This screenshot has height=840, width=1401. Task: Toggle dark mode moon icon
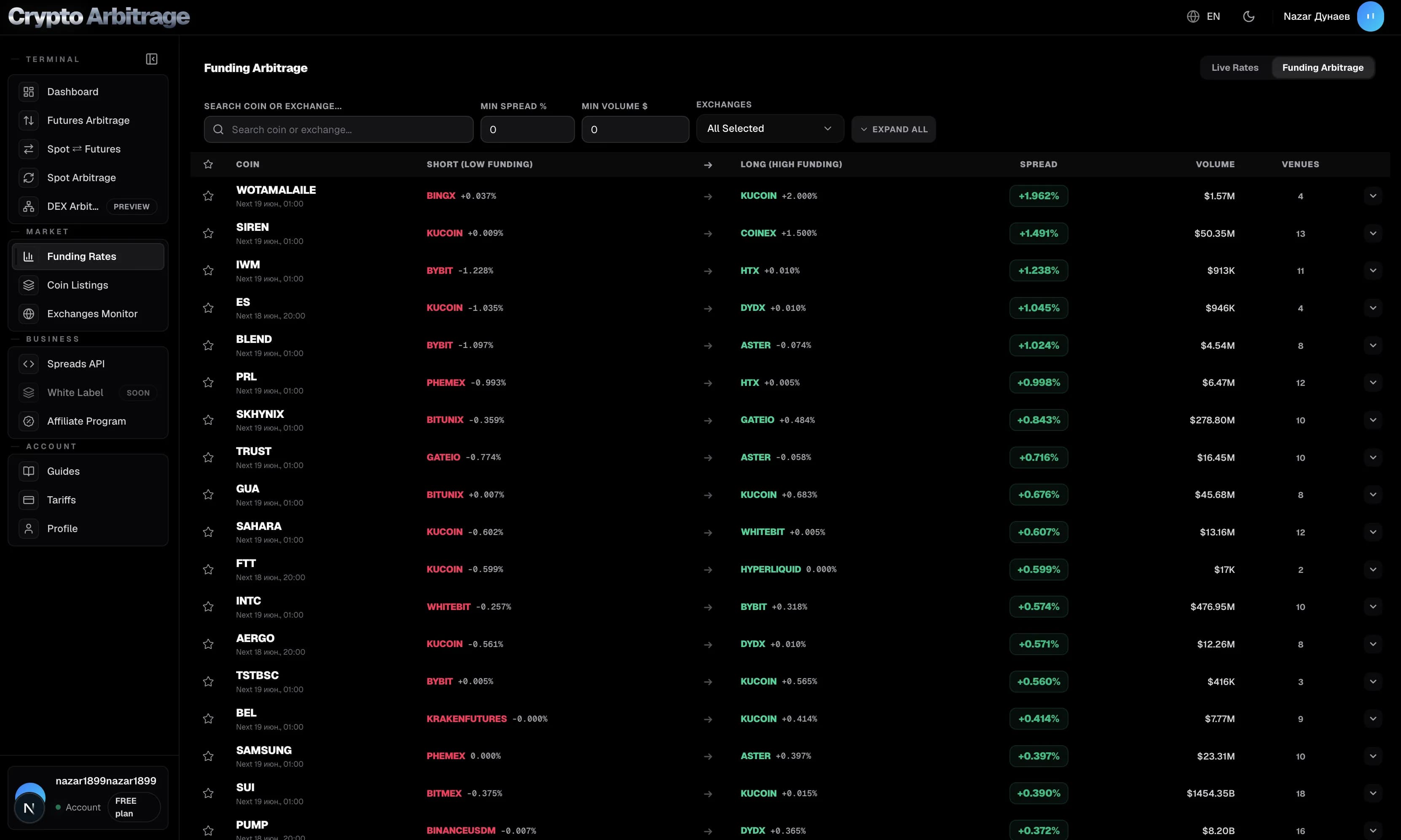tap(1248, 16)
